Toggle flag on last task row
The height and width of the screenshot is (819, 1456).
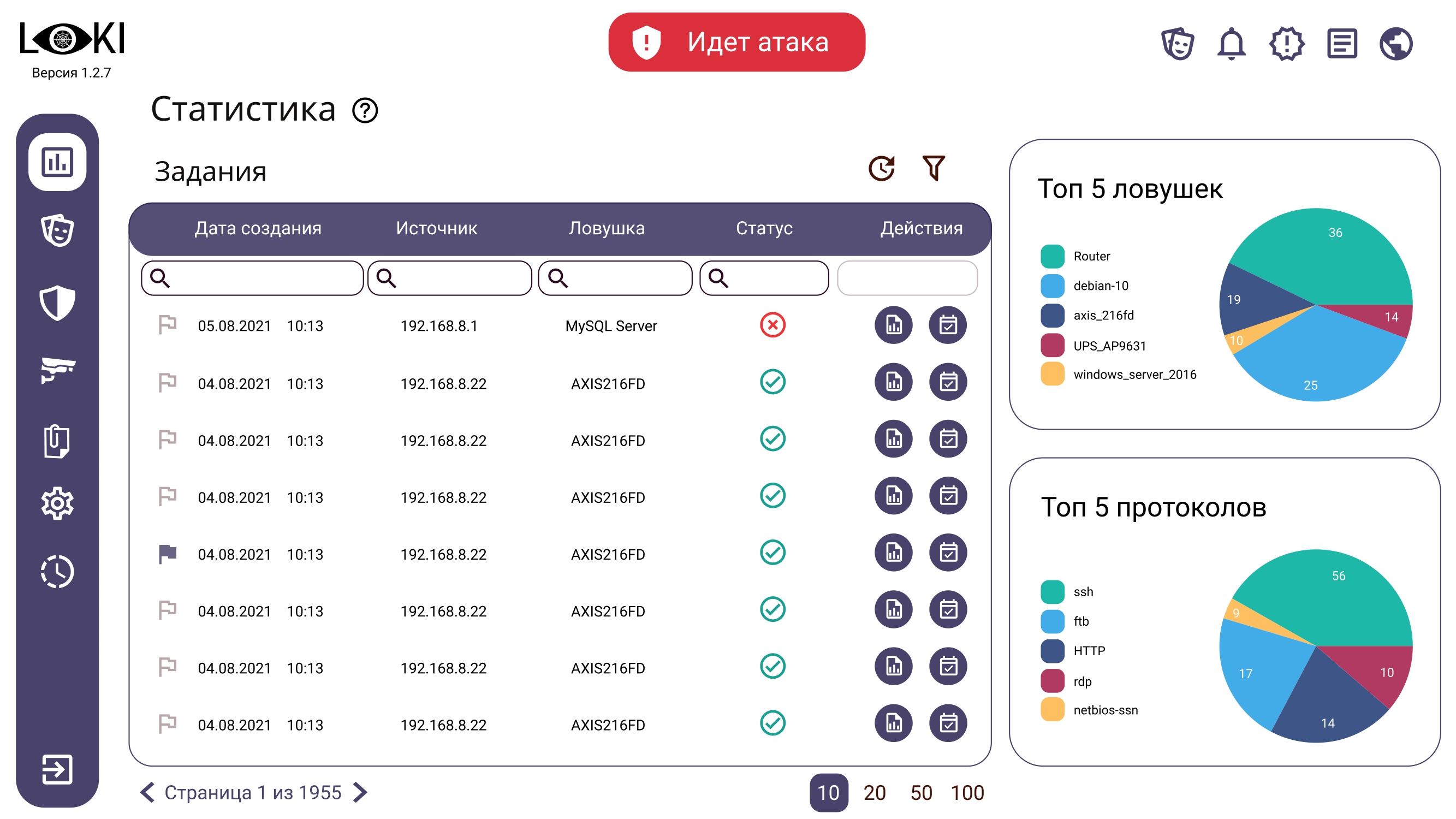coord(167,724)
